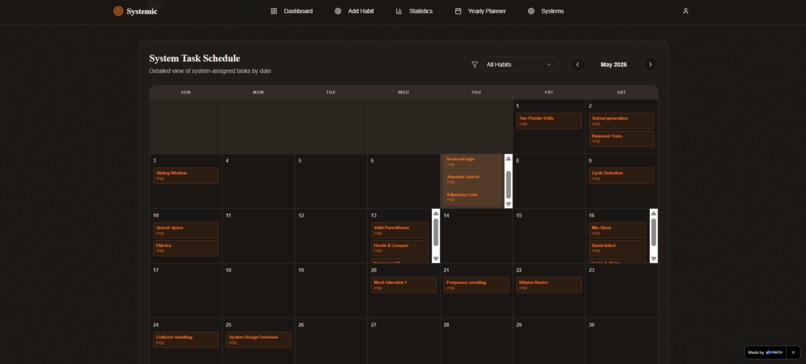Image resolution: width=806 pixels, height=364 pixels.
Task: Open the Standard Search task
Action: 472,179
